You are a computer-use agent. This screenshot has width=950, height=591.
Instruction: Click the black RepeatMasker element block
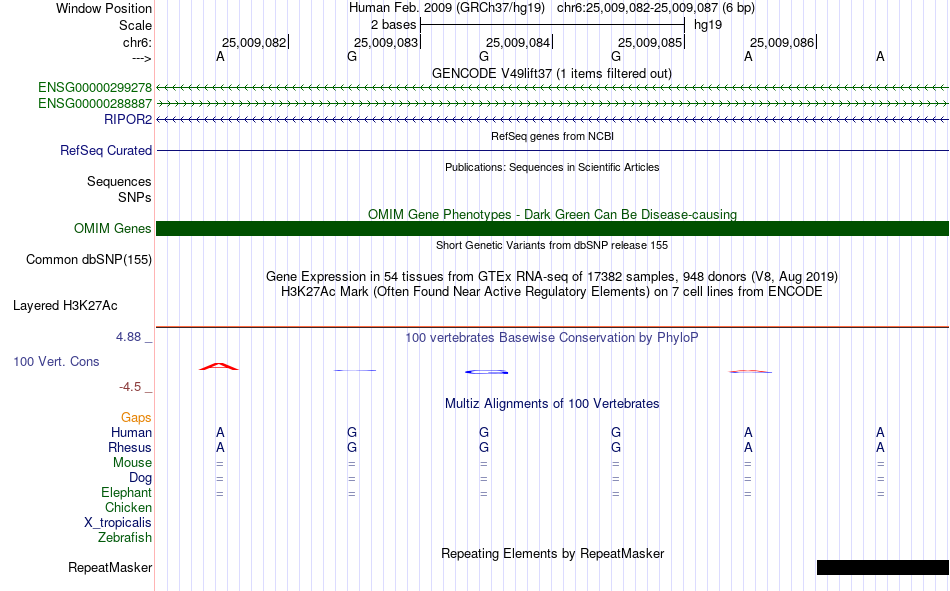point(883,567)
